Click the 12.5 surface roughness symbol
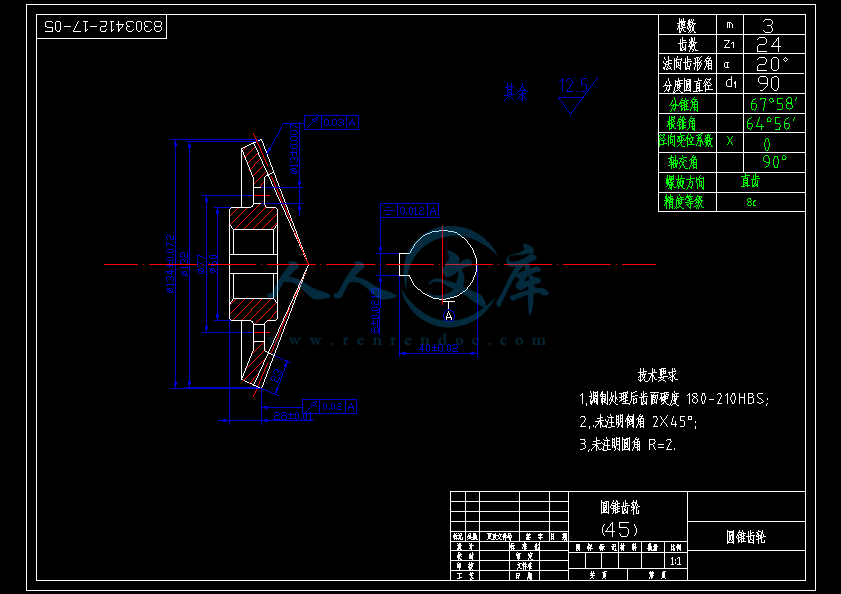This screenshot has width=841, height=594. (x=577, y=95)
